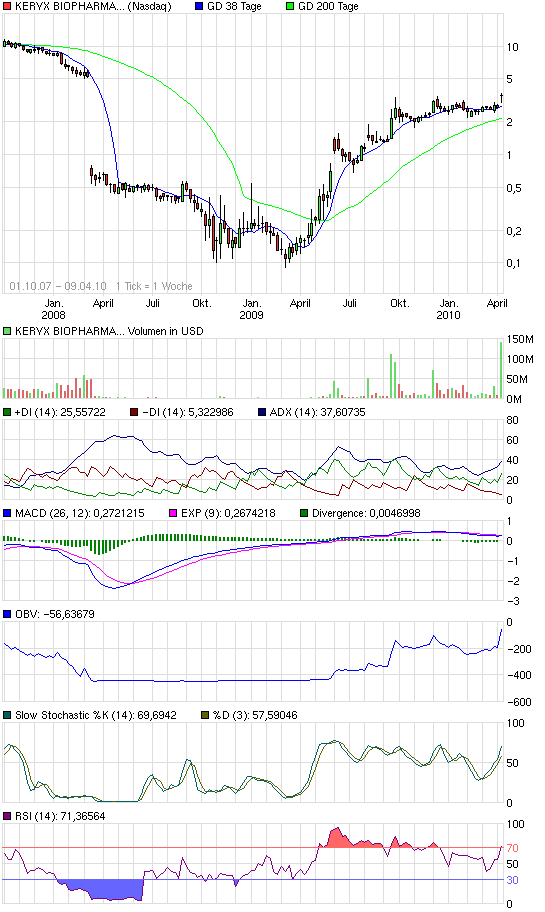545x912 pixels.
Task: Click the Jan. 2008 axis label
Action: click(54, 309)
